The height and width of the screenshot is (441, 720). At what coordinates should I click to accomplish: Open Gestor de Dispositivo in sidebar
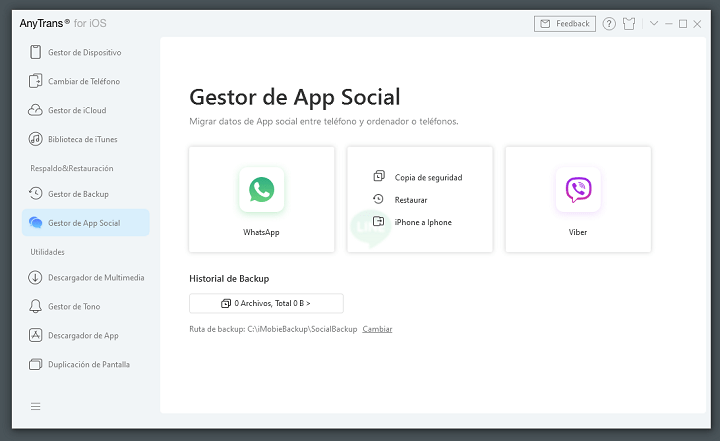pyautogui.click(x=85, y=52)
